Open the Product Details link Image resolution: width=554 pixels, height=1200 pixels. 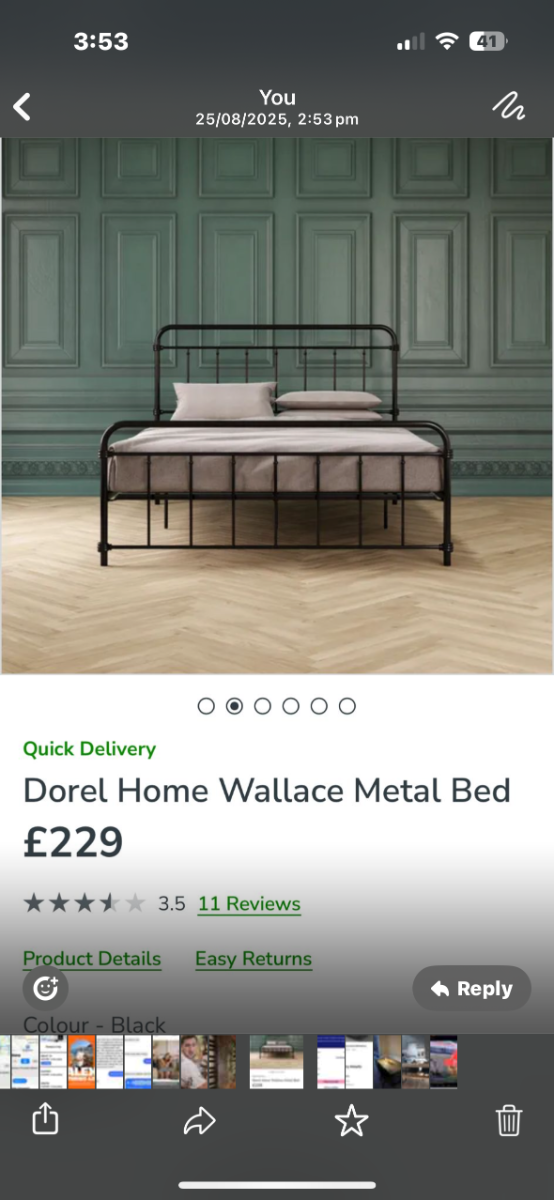click(92, 959)
